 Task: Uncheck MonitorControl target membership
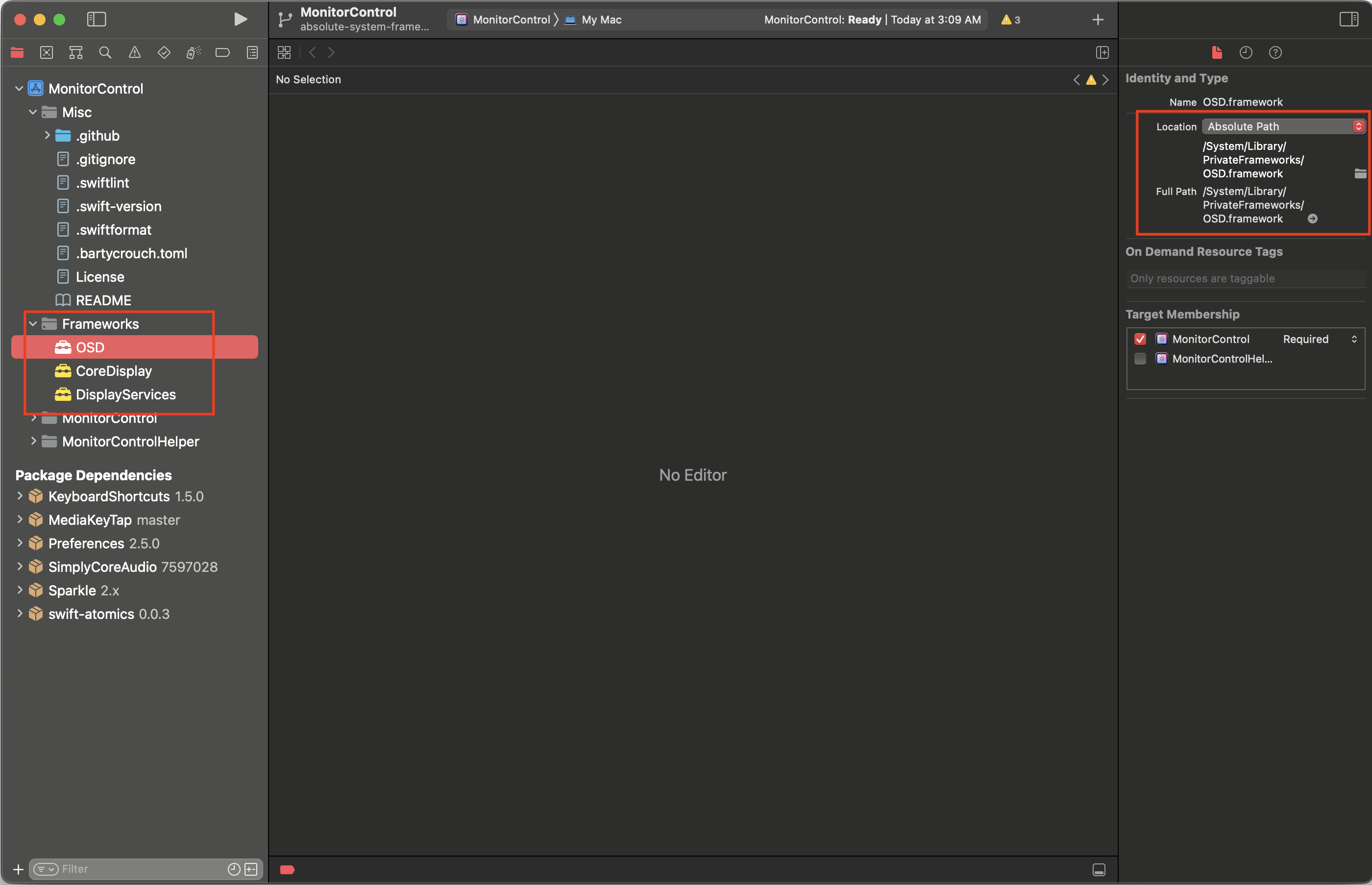[x=1140, y=339]
